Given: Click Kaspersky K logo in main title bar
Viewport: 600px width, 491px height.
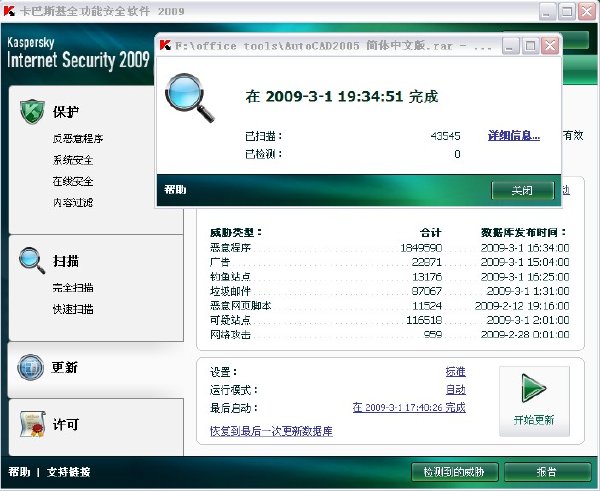Looking at the screenshot, I should click(x=9, y=11).
